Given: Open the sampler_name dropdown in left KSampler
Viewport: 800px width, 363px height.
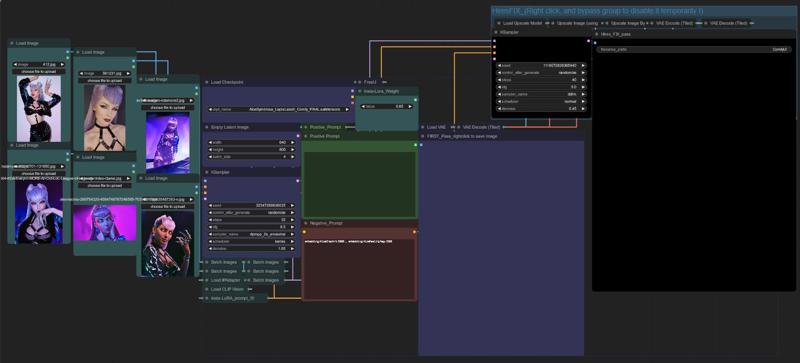Looking at the screenshot, I should [x=252, y=234].
